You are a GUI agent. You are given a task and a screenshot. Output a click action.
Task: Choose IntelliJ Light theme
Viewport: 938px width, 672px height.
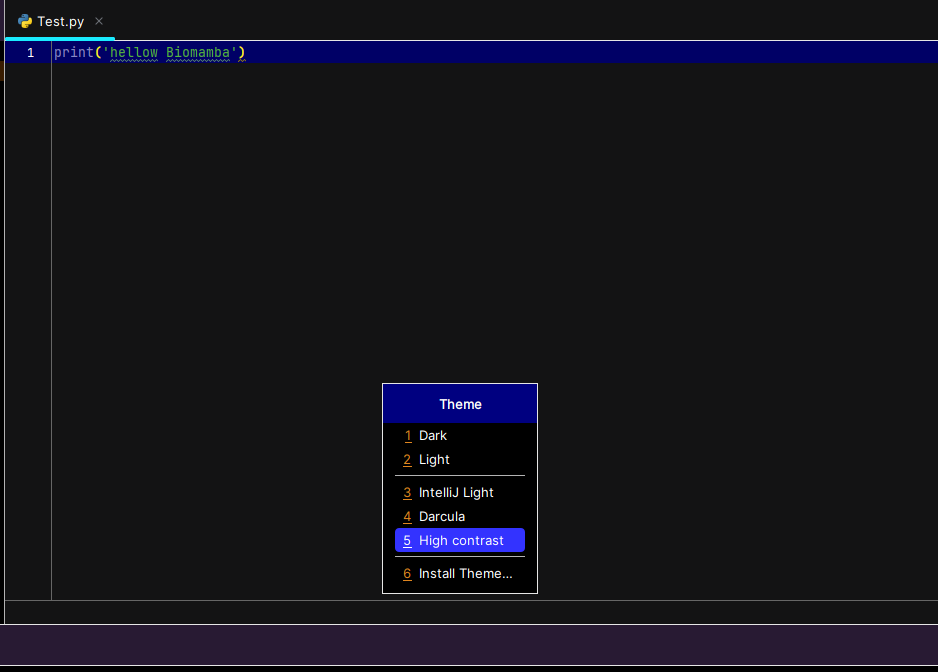459,492
